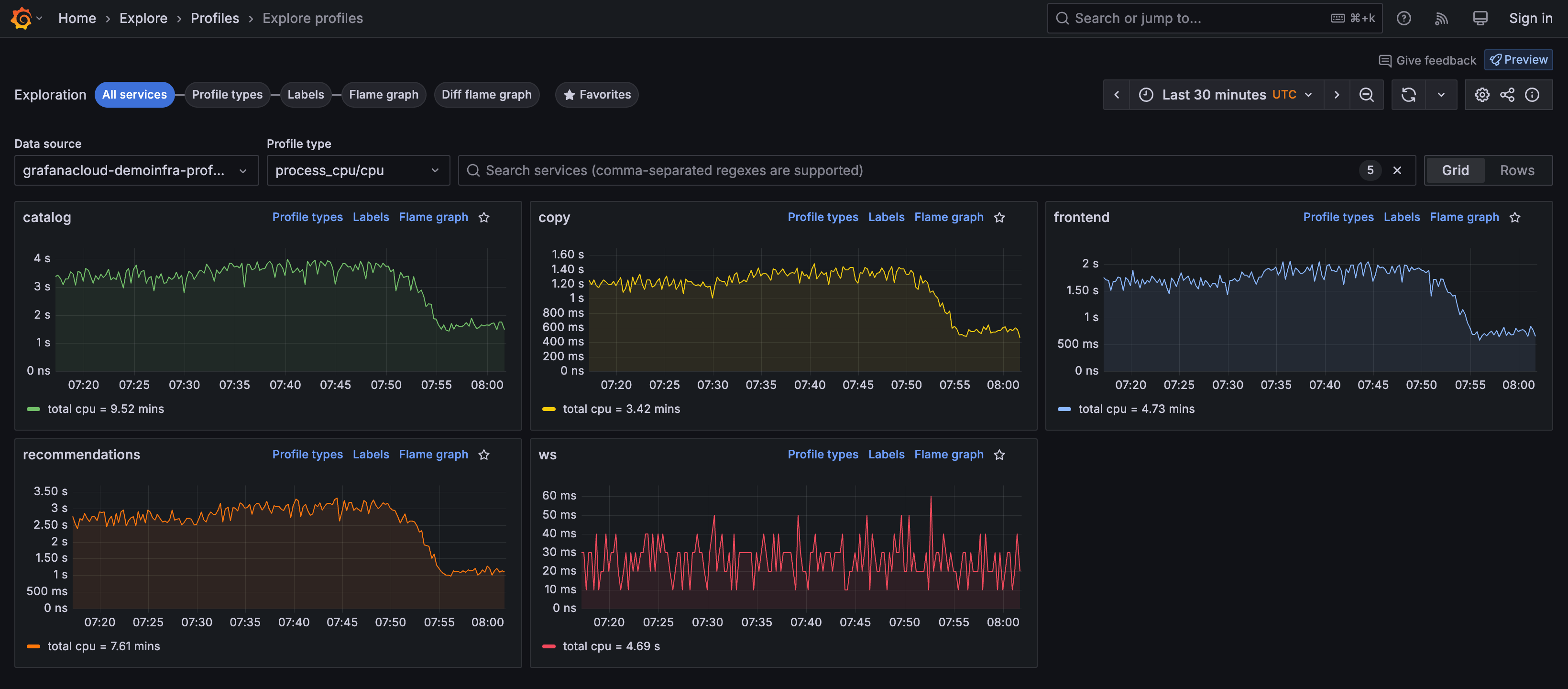
Task: Favorite the copy service star
Action: [999, 218]
